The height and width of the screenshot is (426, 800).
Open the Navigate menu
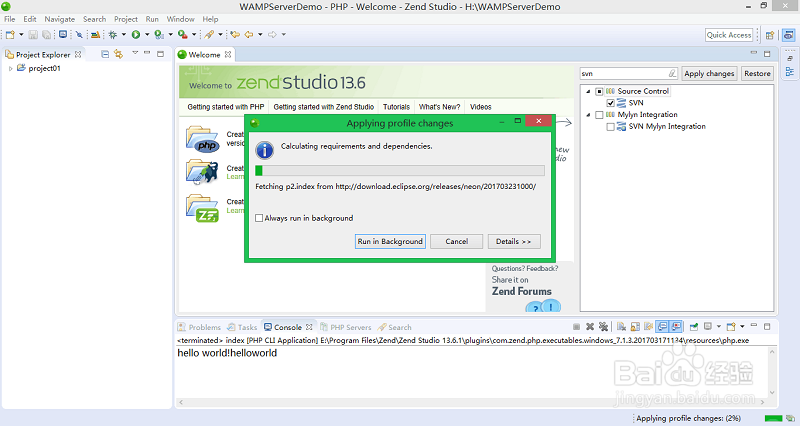click(x=60, y=19)
